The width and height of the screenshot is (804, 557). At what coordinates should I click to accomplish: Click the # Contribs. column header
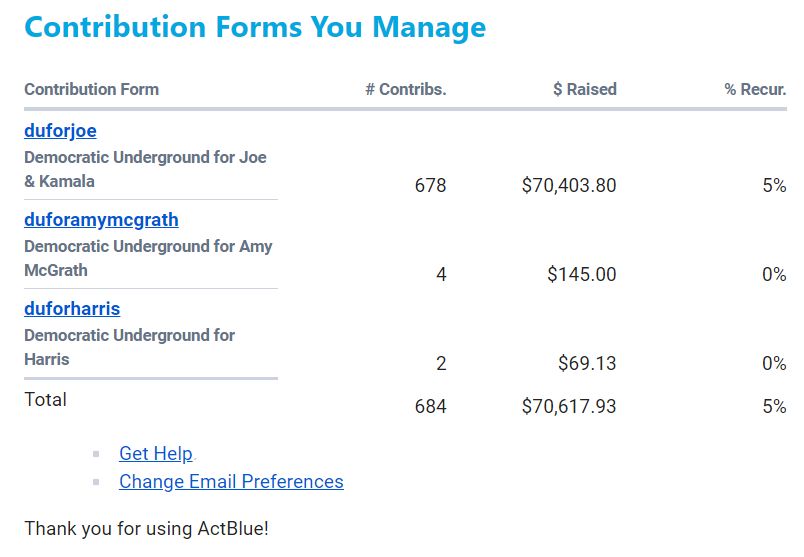pyautogui.click(x=405, y=89)
